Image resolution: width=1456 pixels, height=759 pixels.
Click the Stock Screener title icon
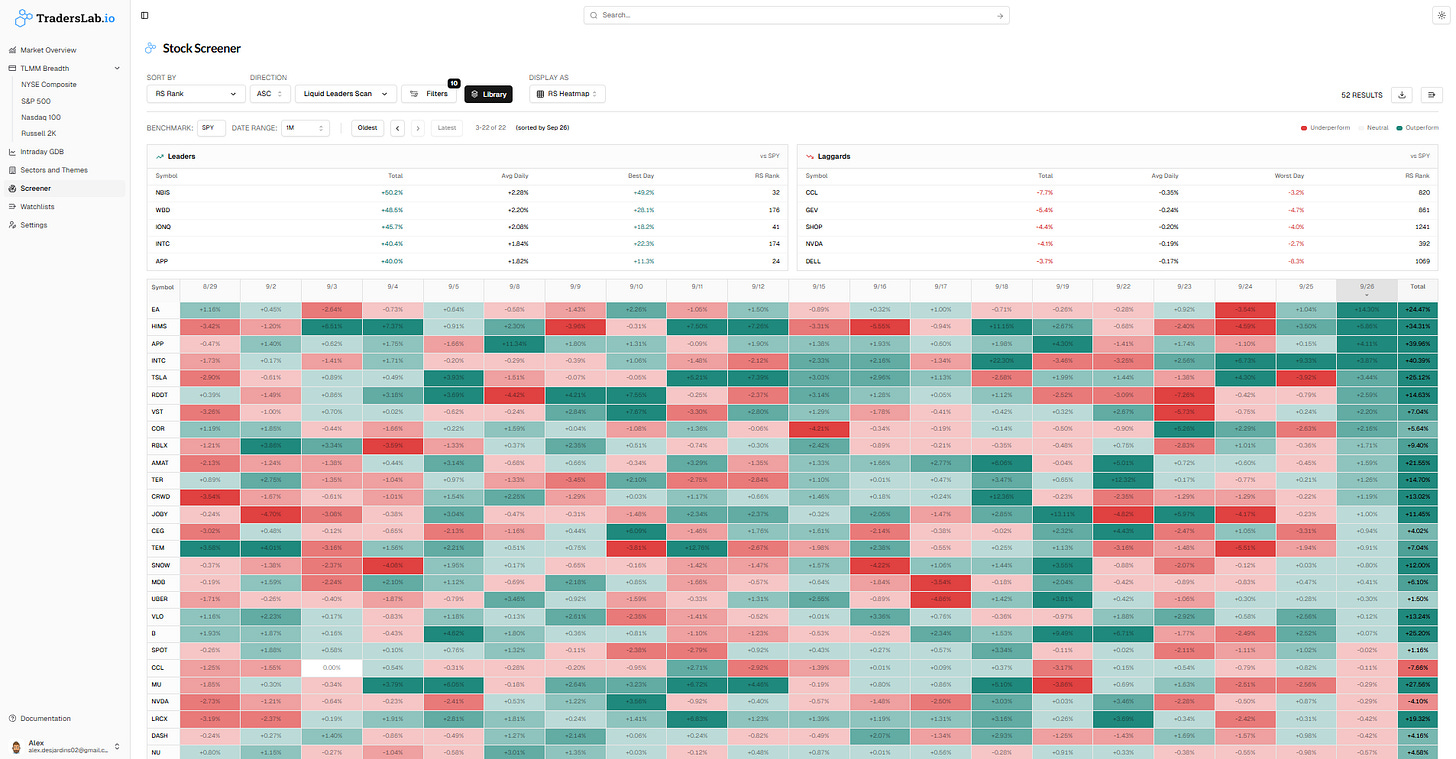[x=151, y=48]
